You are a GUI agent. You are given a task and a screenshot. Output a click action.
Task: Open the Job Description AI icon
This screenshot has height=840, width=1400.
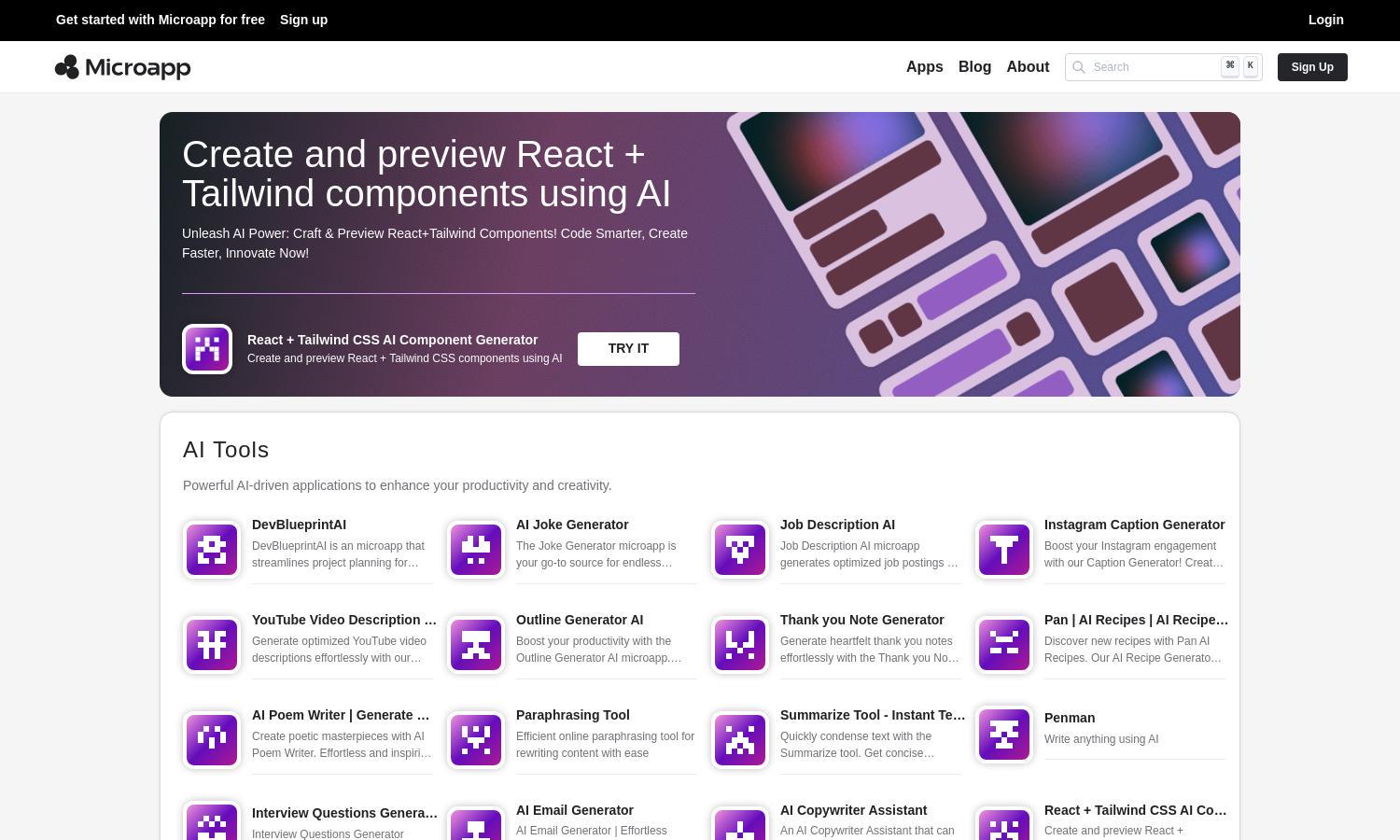(740, 549)
